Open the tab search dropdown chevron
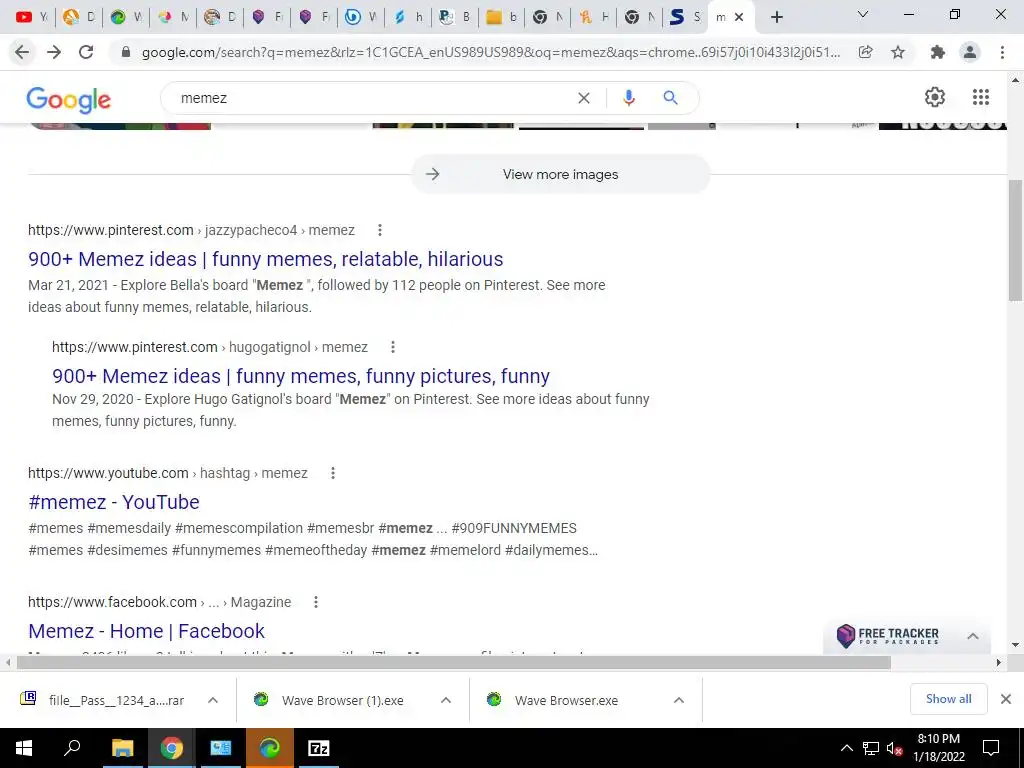Viewport: 1024px width, 768px height. pyautogui.click(x=863, y=14)
